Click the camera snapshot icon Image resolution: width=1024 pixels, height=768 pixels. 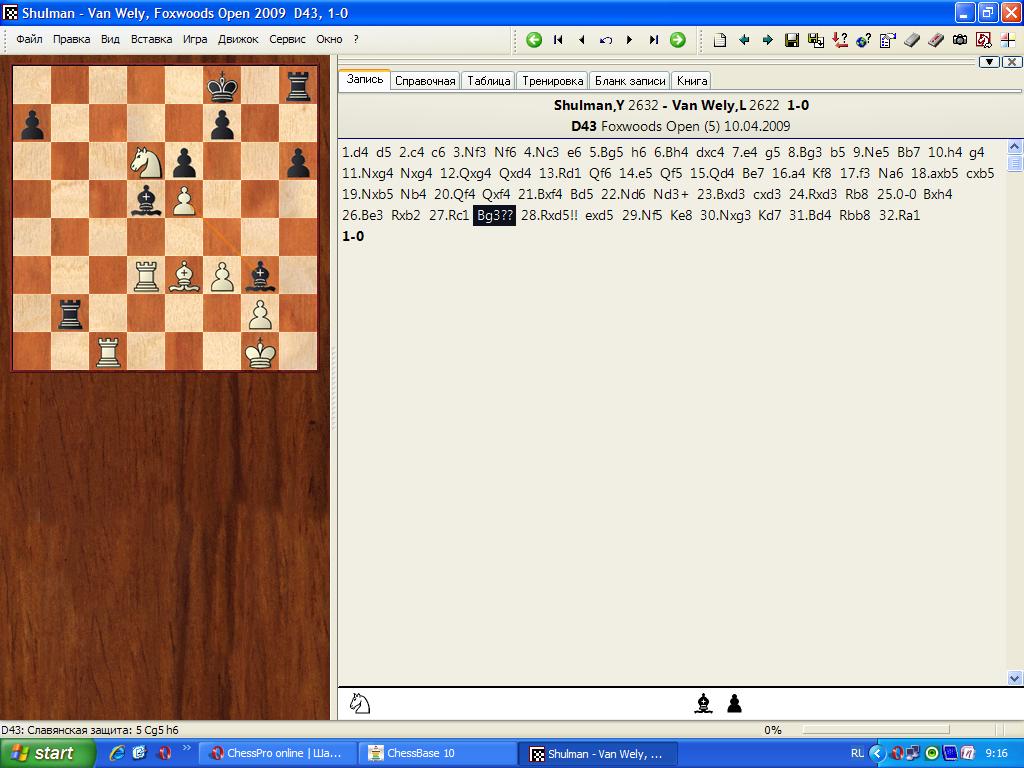pos(960,40)
